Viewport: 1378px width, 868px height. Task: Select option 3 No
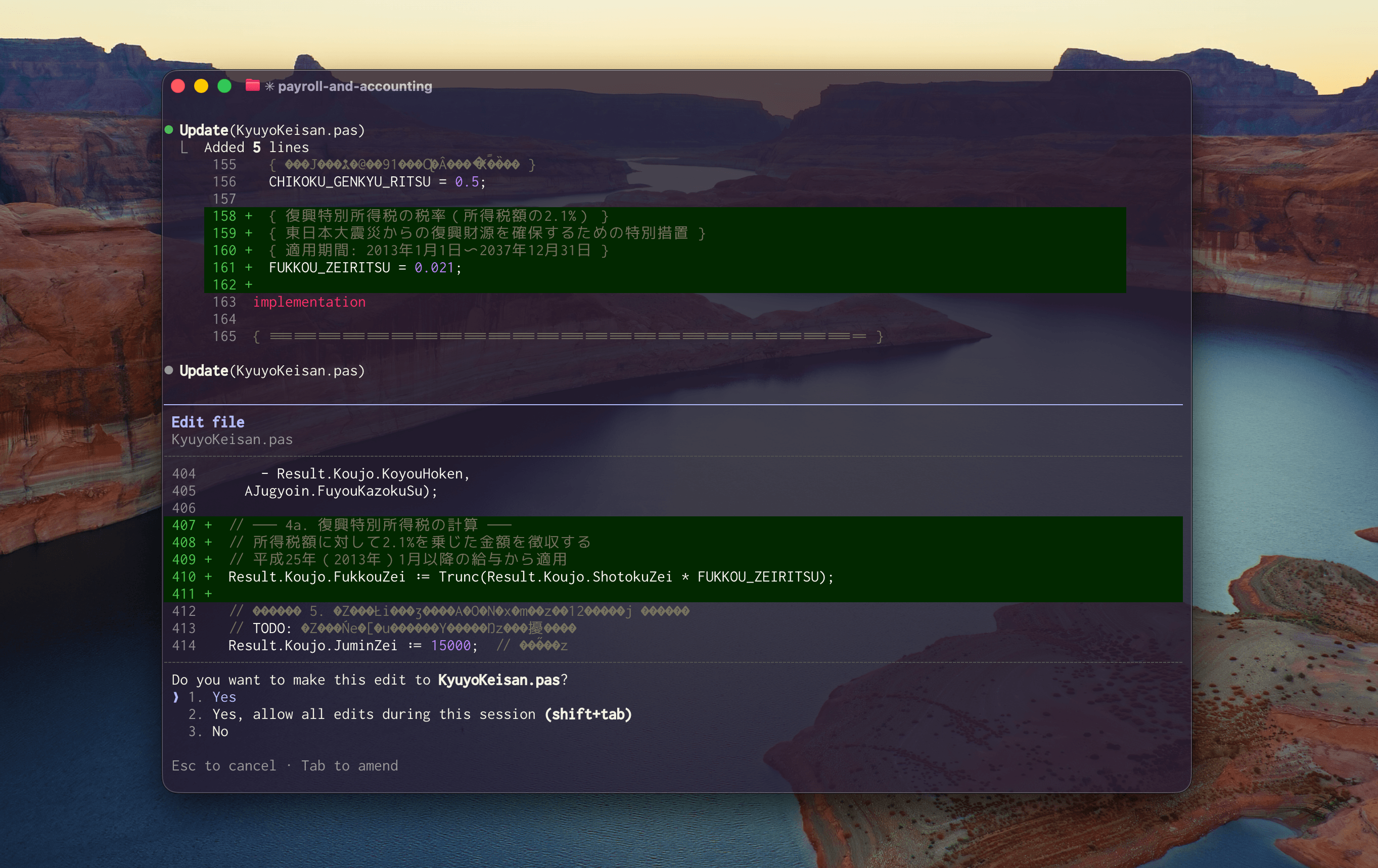[x=220, y=732]
